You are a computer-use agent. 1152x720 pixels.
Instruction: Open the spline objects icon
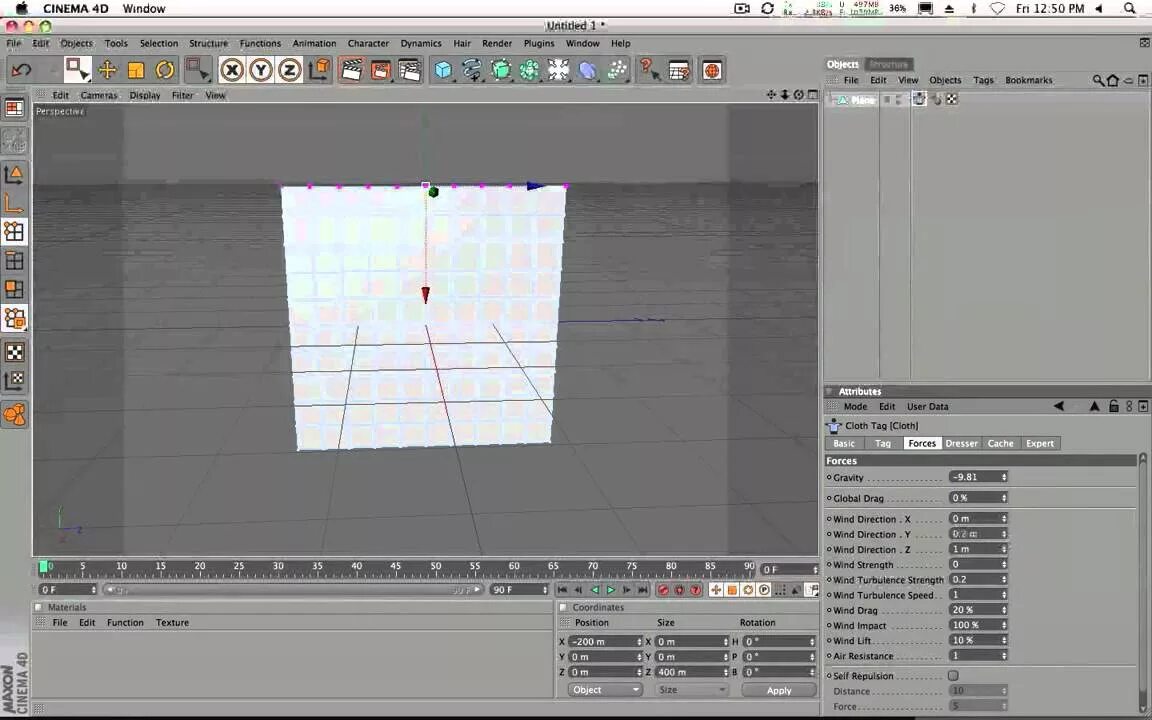pyautogui.click(x=472, y=70)
